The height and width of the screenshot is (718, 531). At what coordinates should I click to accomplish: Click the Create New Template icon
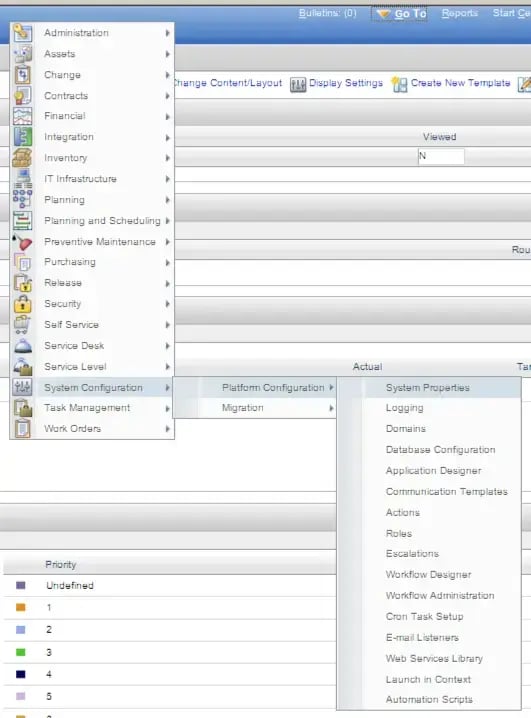[399, 84]
